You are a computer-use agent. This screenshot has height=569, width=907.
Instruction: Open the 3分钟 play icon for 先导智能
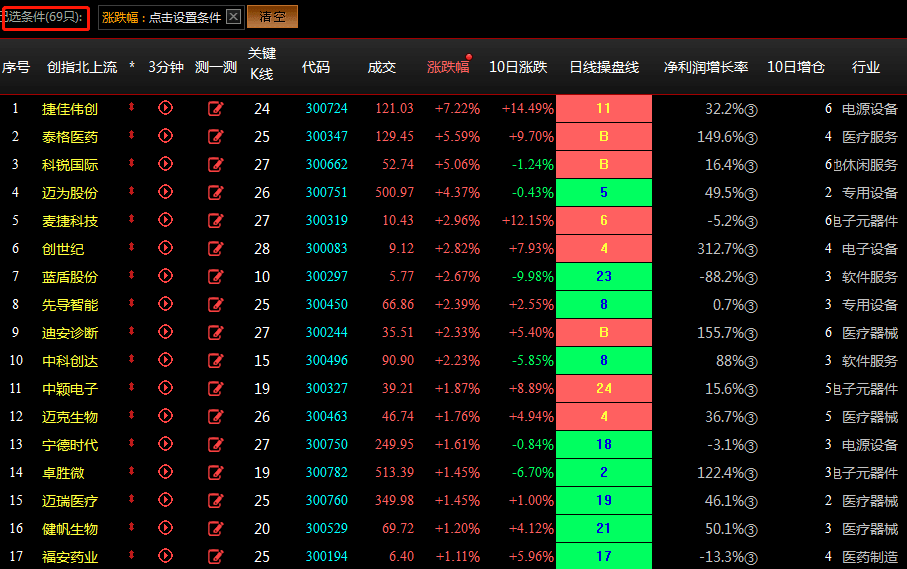[x=165, y=304]
